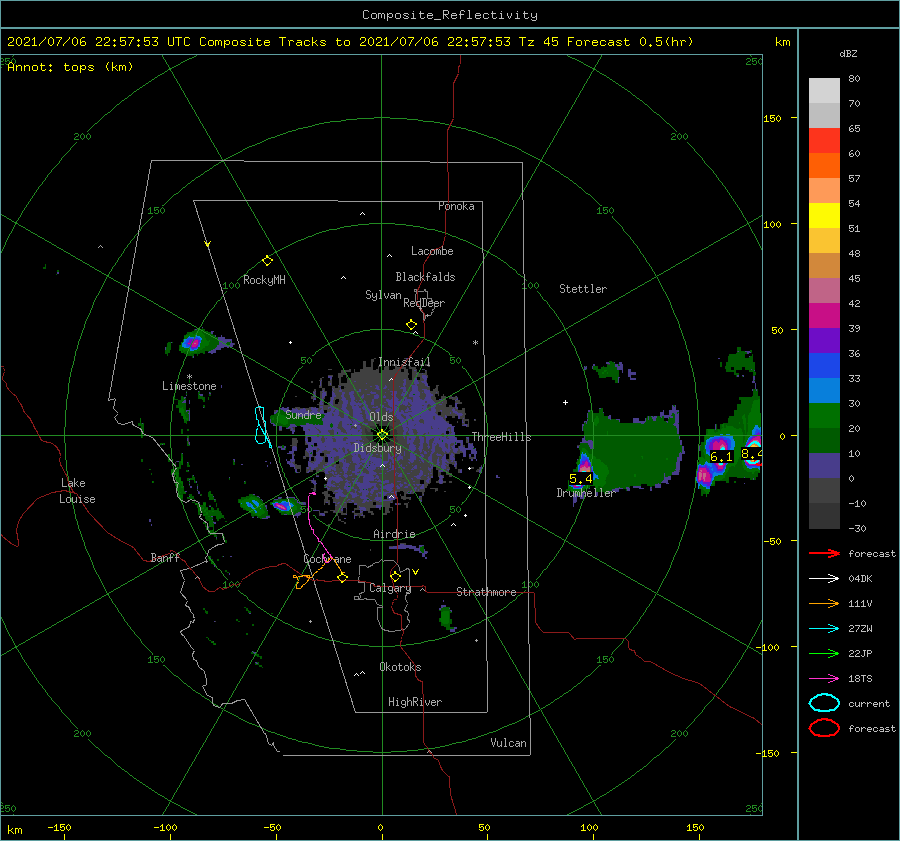Click the dBZ legend heading
The height and width of the screenshot is (841, 900).
[848, 53]
